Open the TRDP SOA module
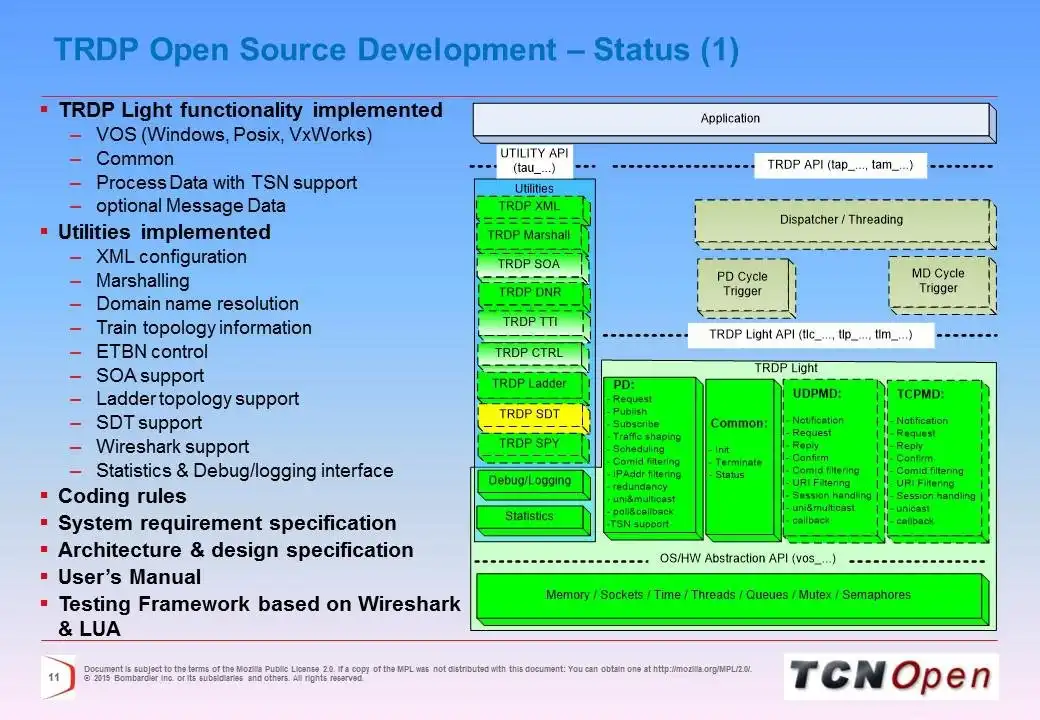This screenshot has width=1040, height=720. 530,264
